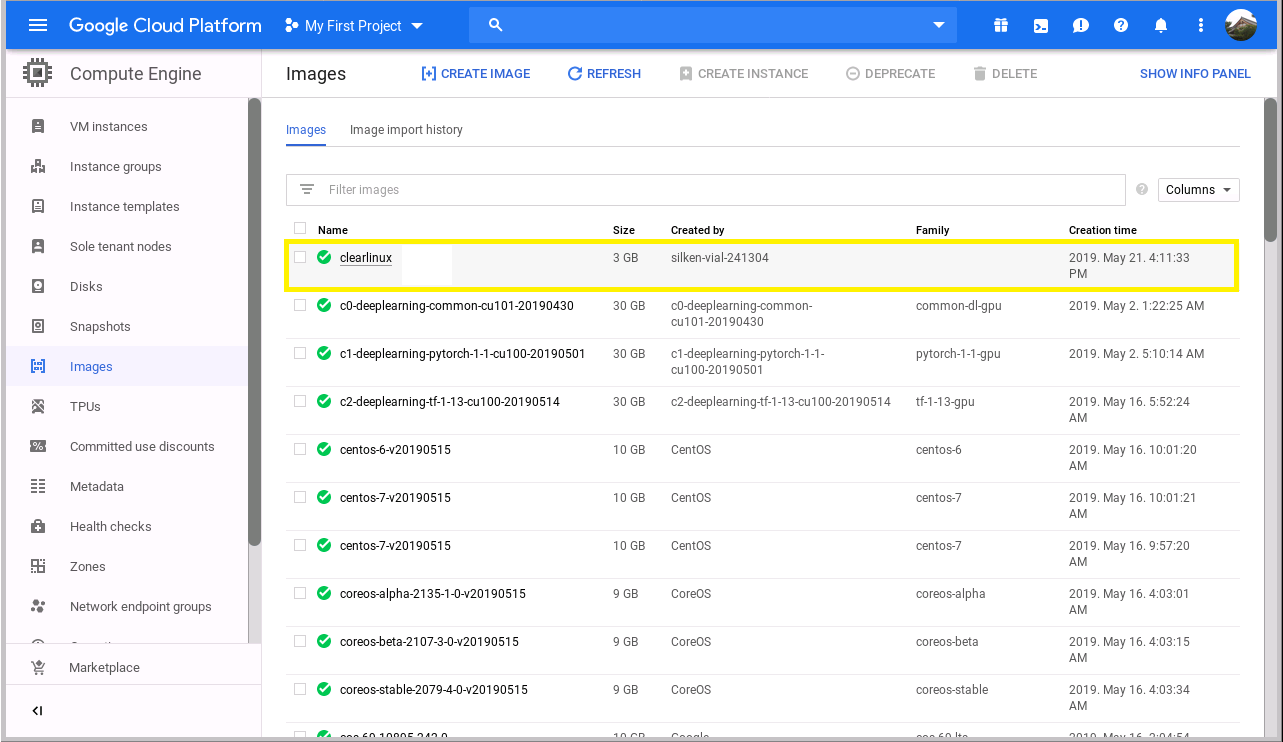Click the Instance templates sidebar icon
The height and width of the screenshot is (742, 1283).
[x=38, y=206]
